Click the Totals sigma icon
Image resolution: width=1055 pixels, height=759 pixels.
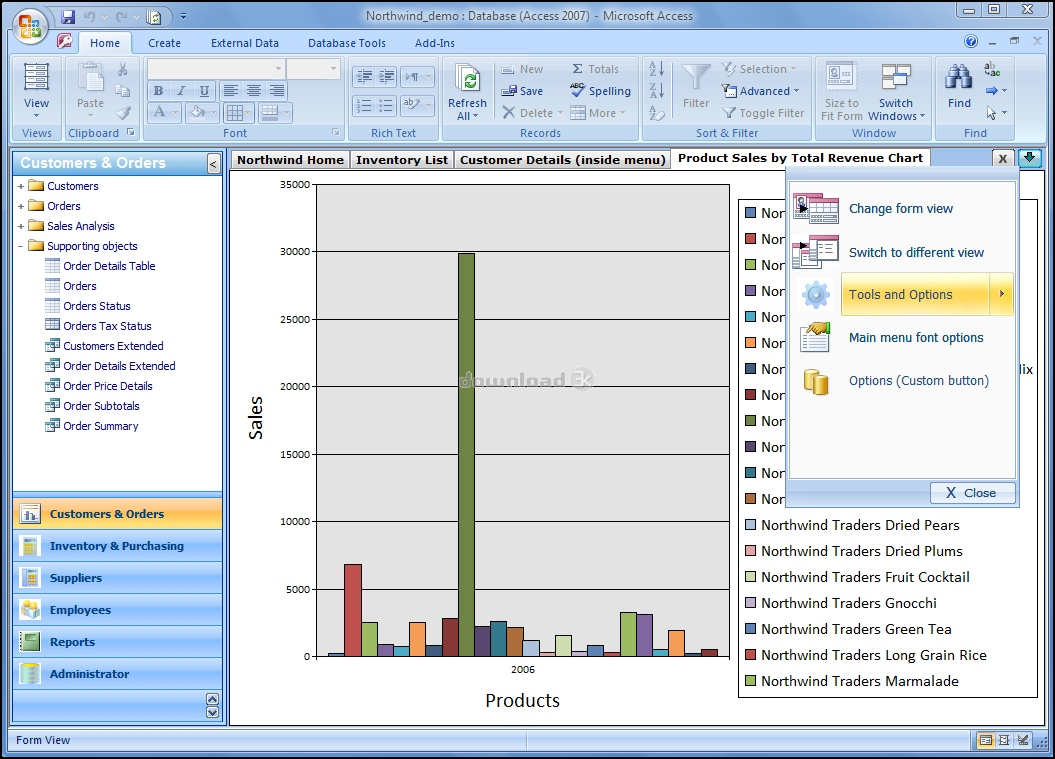577,69
